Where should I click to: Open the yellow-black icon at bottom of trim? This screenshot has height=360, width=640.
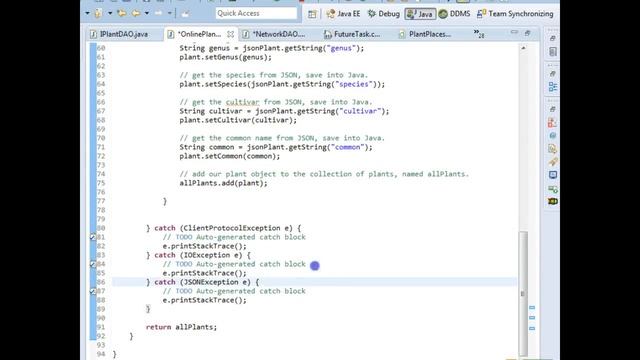tap(553, 201)
